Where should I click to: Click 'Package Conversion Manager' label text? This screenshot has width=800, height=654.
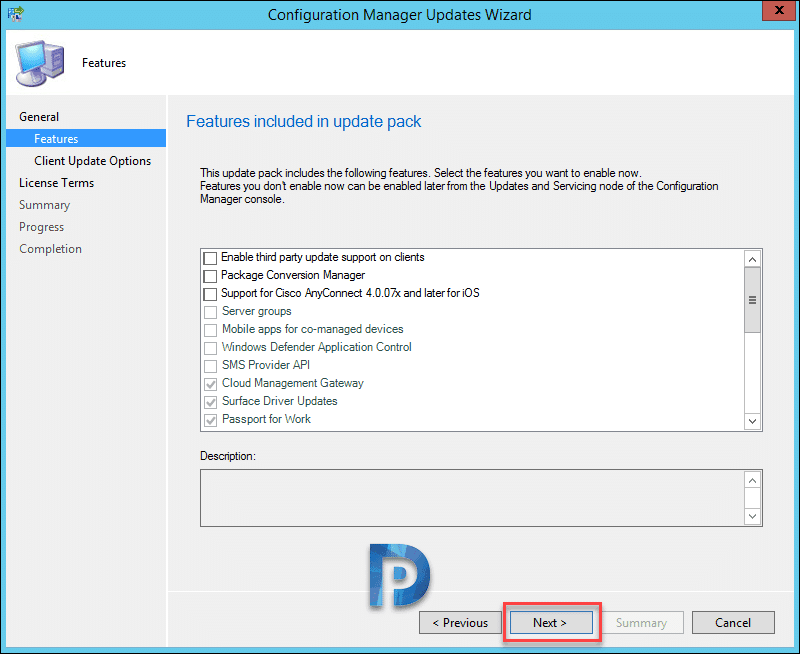293,275
